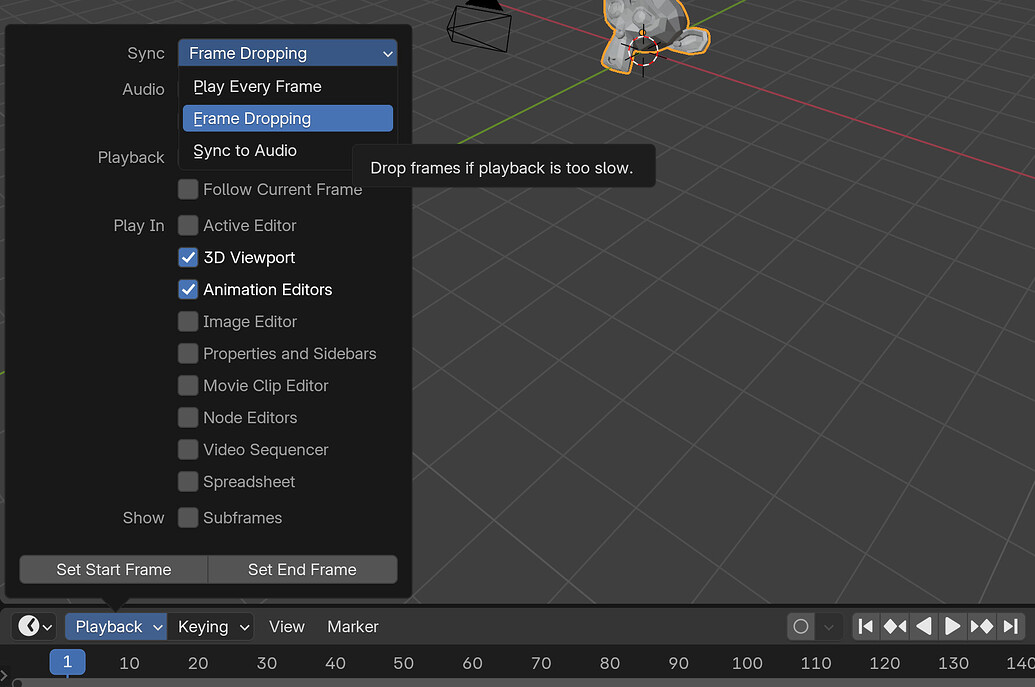Open the Marker menu in timeline
Screen dimensions: 1035x687
(353, 626)
